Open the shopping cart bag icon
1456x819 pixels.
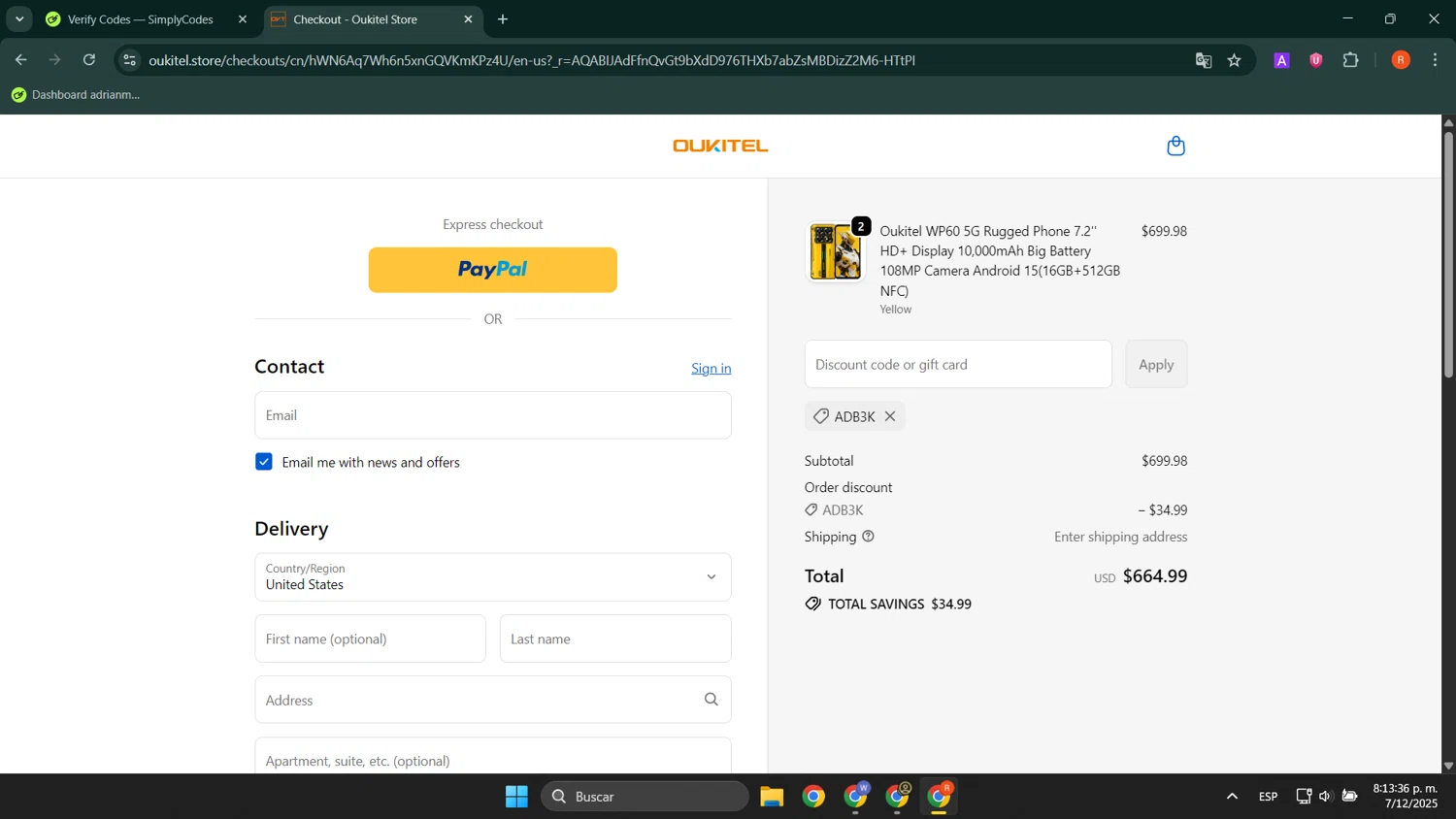pyautogui.click(x=1175, y=146)
